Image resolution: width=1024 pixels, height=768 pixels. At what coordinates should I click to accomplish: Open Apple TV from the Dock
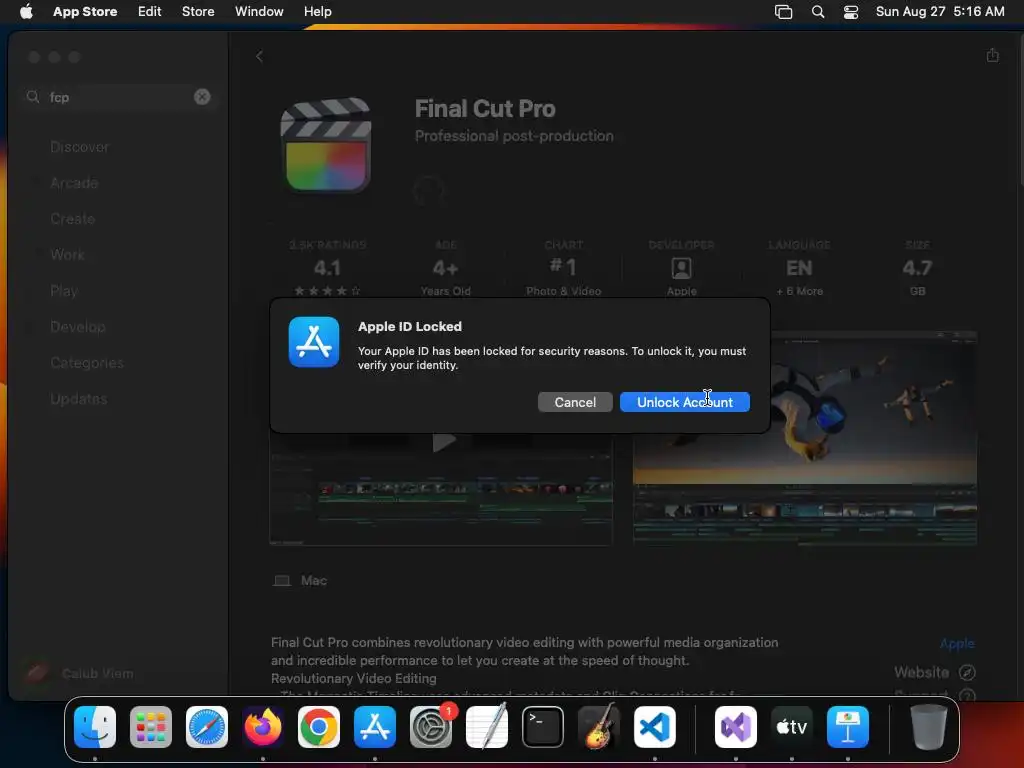[792, 727]
